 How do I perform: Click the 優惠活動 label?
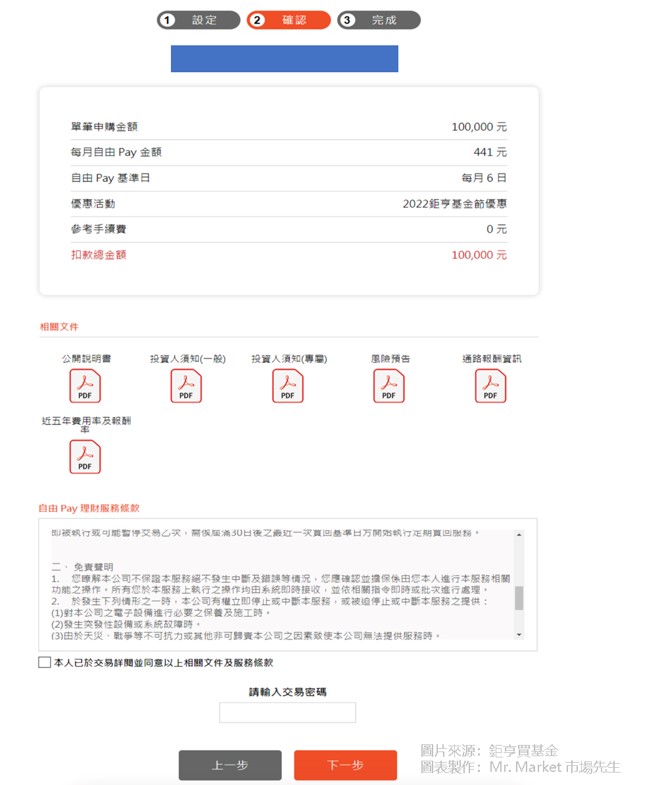93,204
